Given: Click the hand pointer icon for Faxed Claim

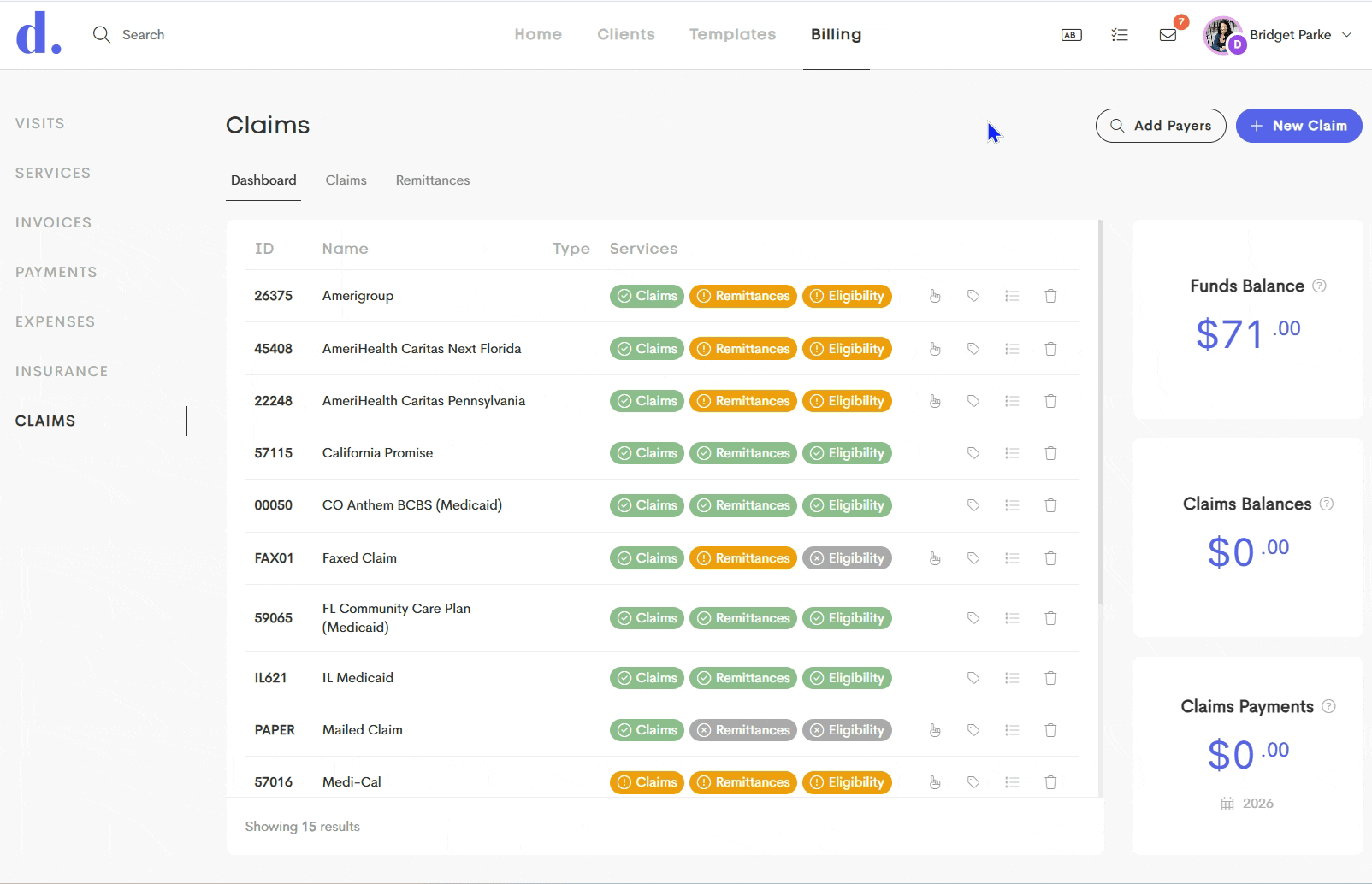Looking at the screenshot, I should pos(935,558).
